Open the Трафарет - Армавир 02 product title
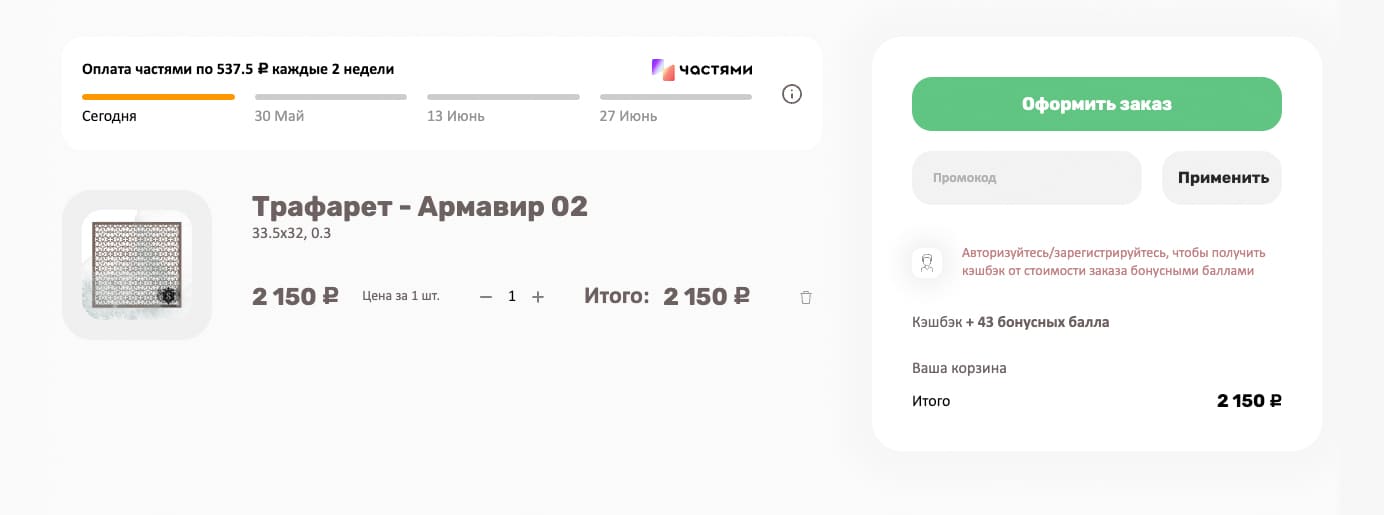The width and height of the screenshot is (1384, 515). pyautogui.click(x=420, y=206)
